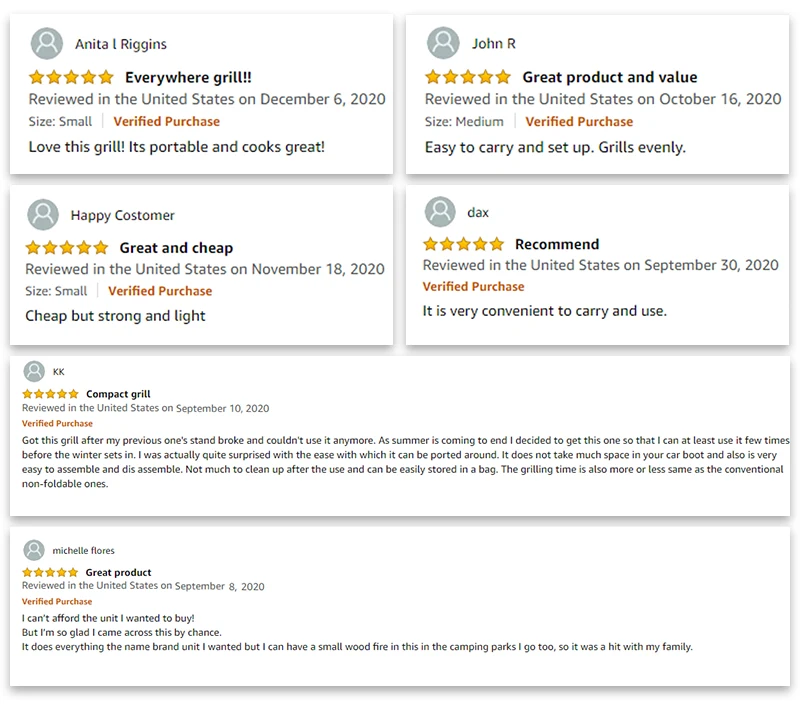
Task: Click the Anita l Riggins reviewer name
Action: click(120, 44)
